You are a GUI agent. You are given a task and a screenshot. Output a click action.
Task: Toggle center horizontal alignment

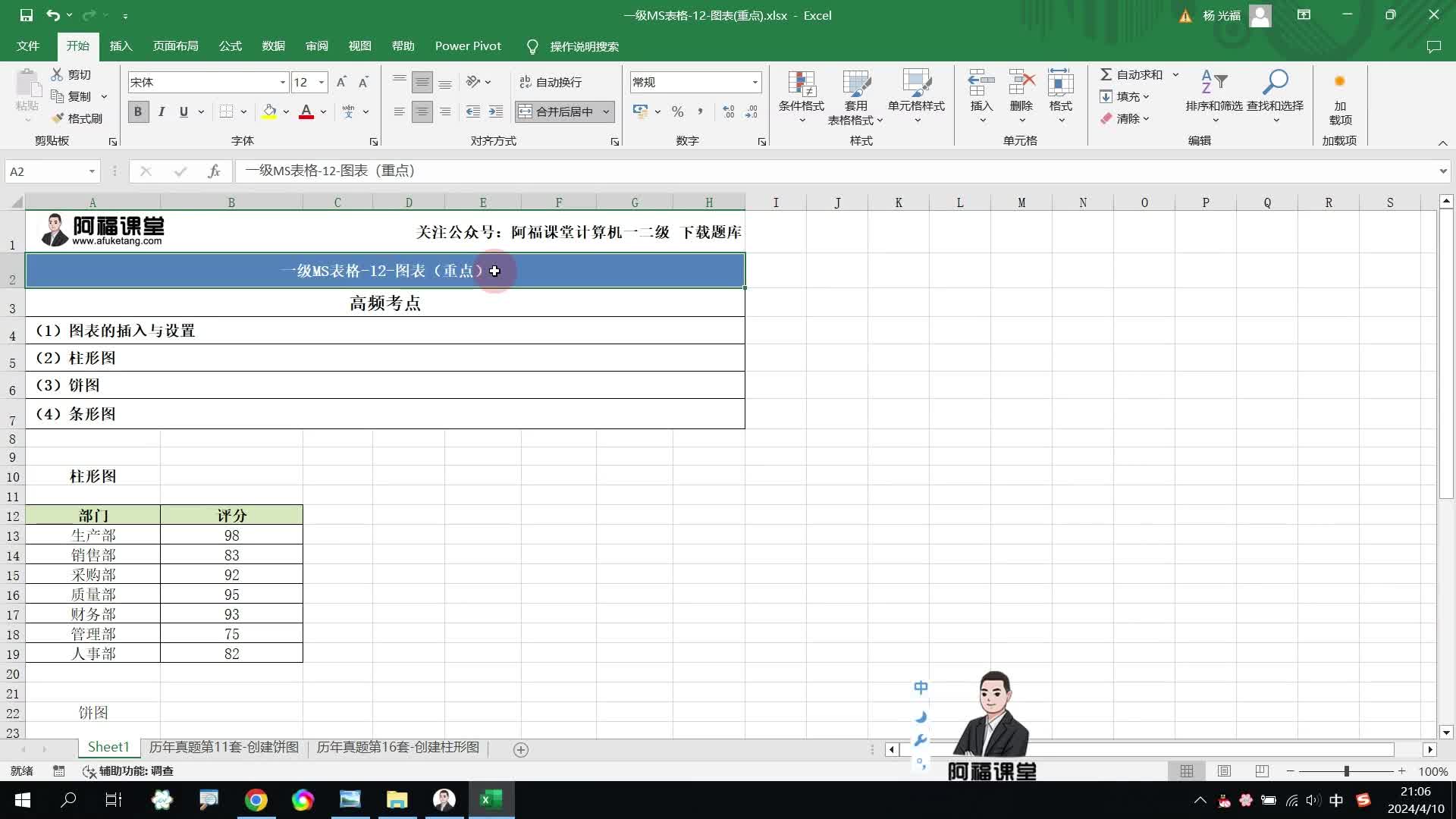pos(422,111)
